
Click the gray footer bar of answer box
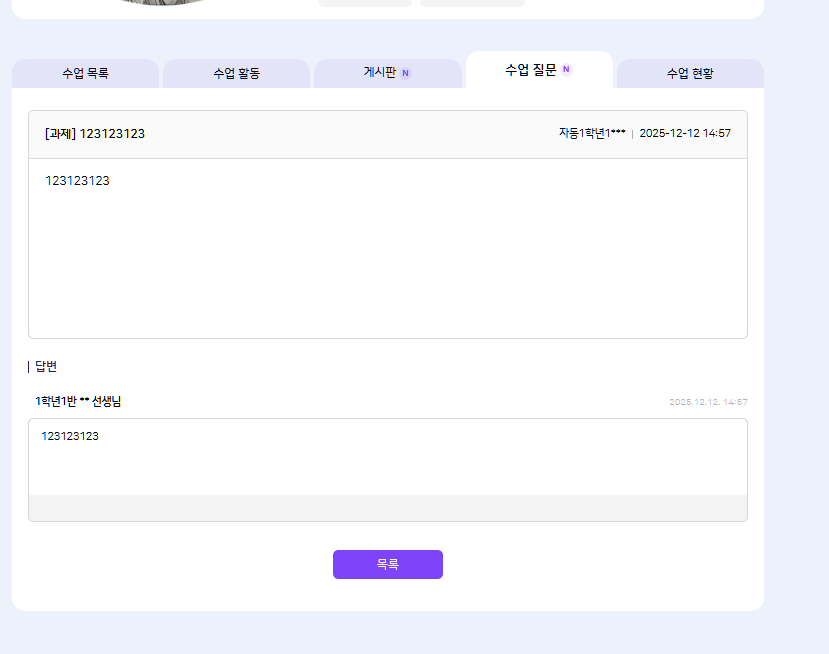(387, 508)
